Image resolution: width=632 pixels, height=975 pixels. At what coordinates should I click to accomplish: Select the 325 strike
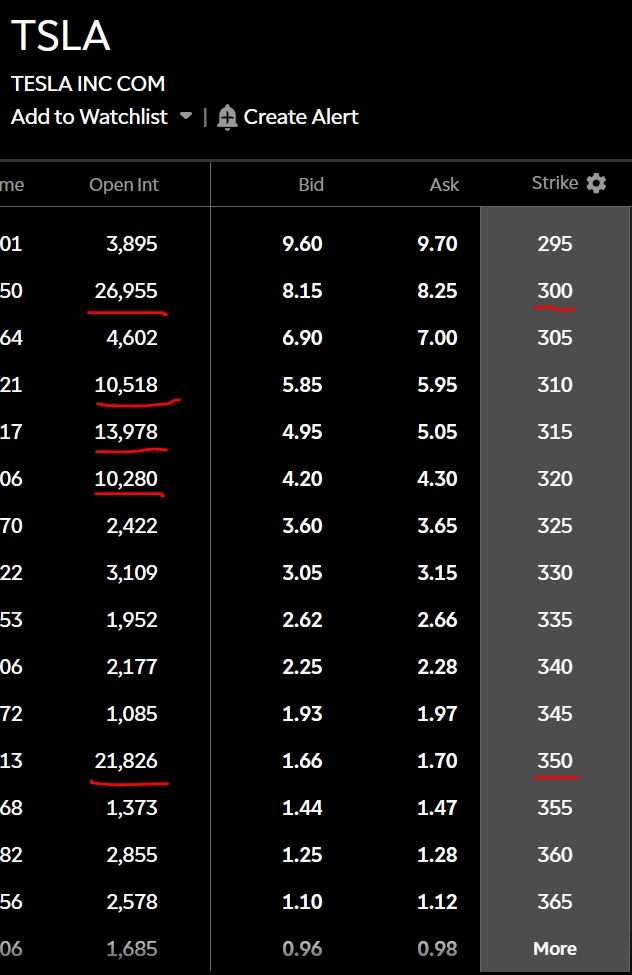click(x=555, y=525)
